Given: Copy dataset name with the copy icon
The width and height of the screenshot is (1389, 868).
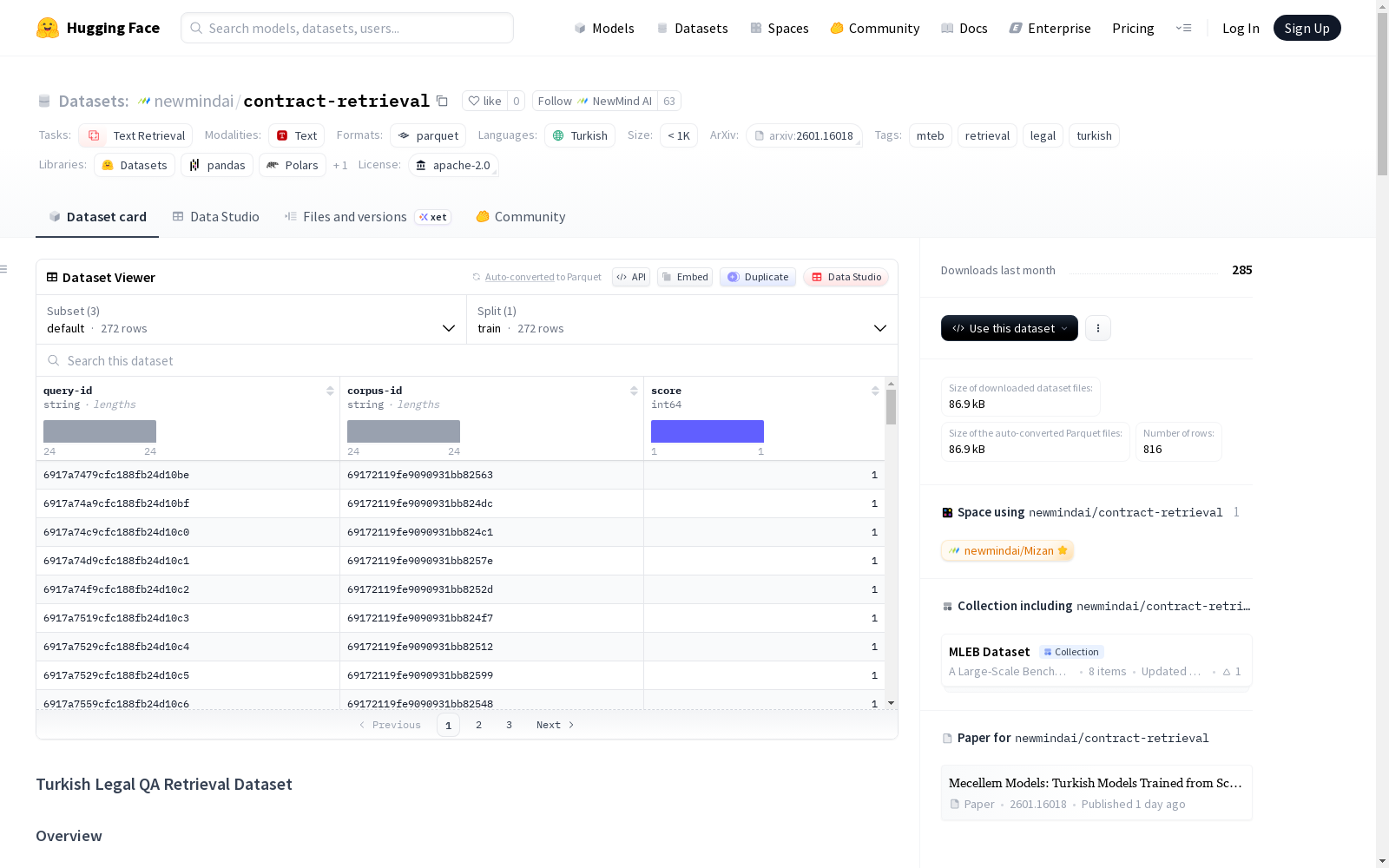Looking at the screenshot, I should click(442, 101).
